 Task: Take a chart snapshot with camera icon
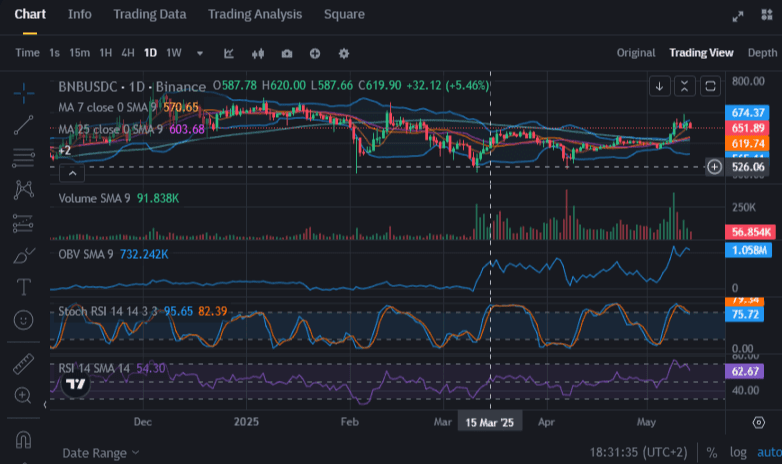pos(287,53)
